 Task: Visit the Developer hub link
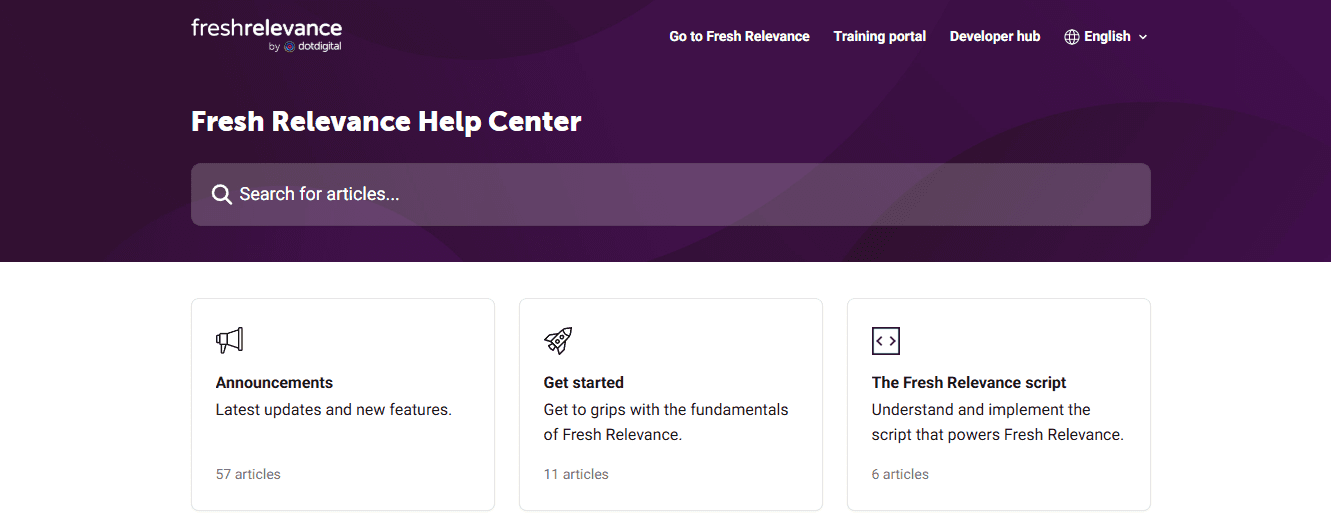tap(994, 37)
